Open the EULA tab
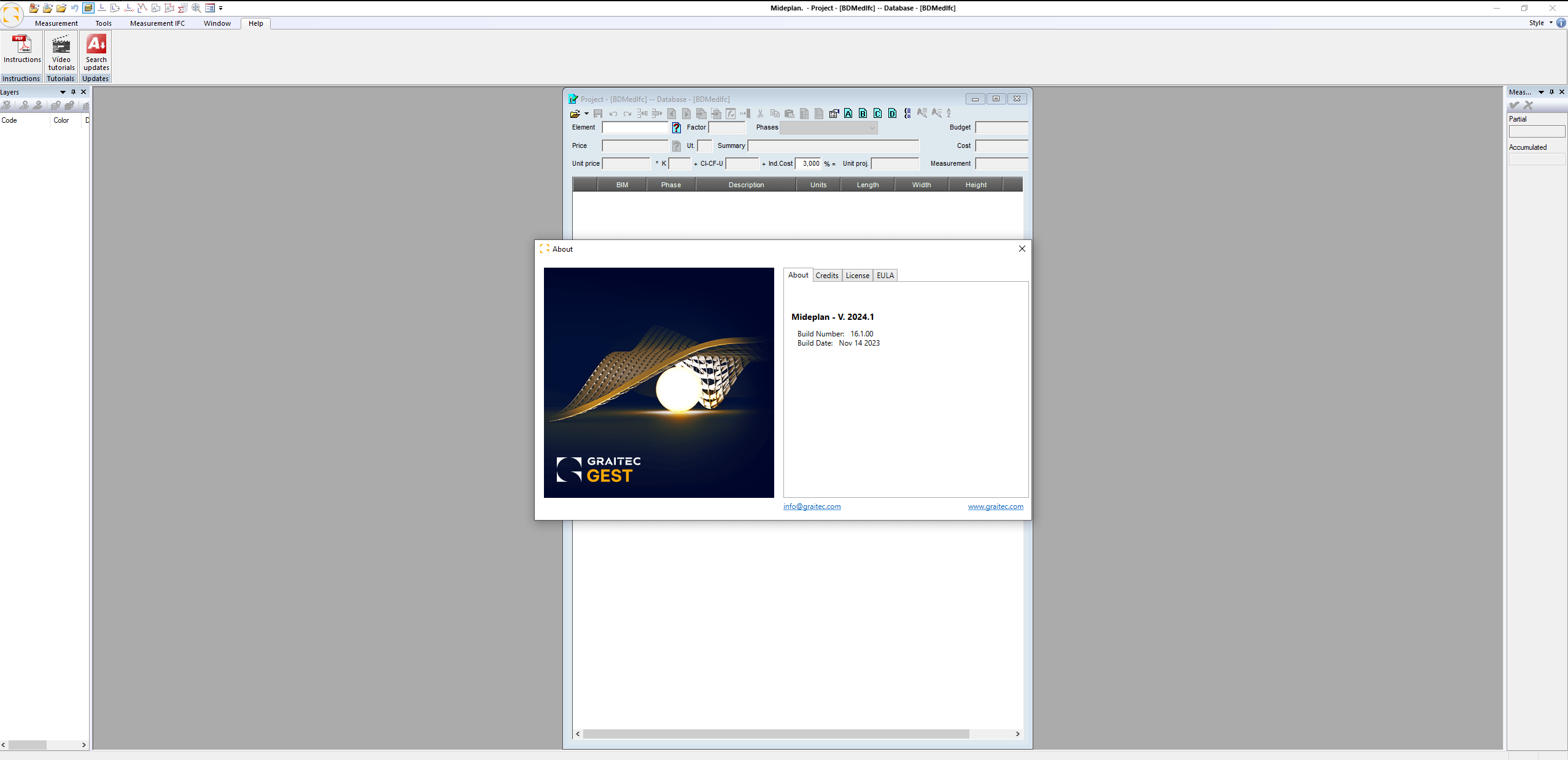This screenshot has height=760, width=1568. point(885,276)
